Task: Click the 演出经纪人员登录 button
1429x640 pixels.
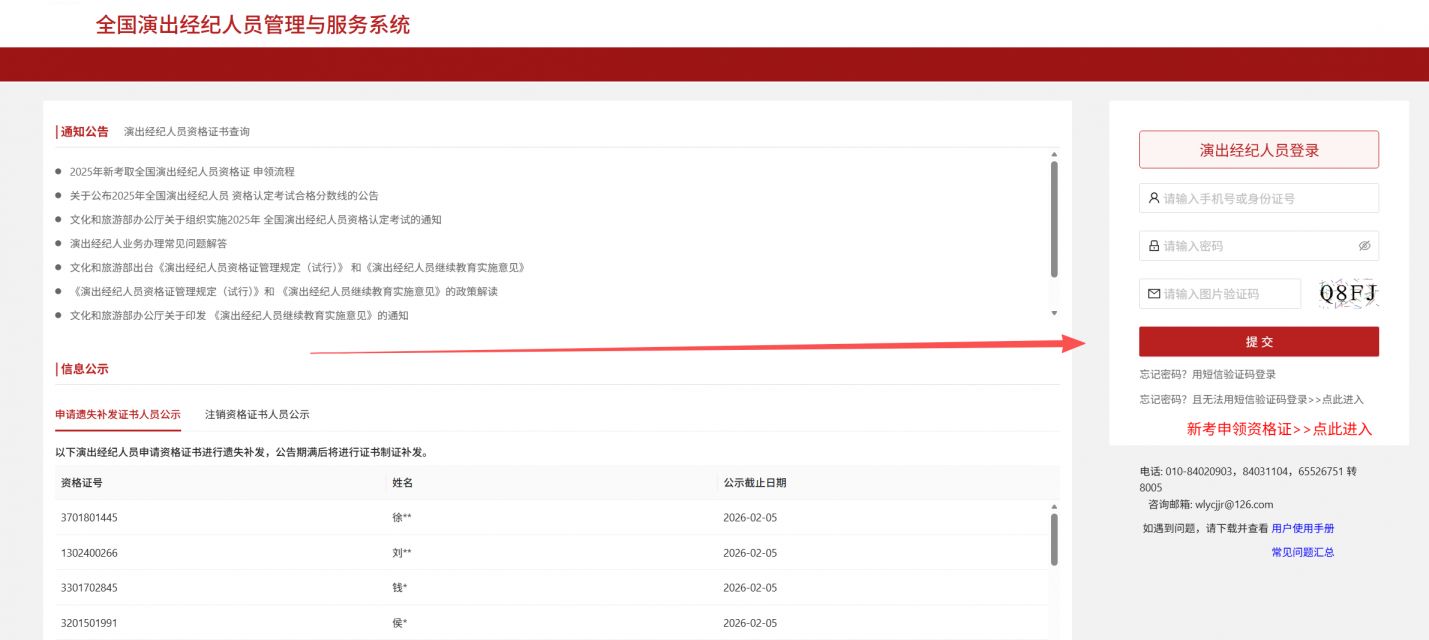Action: click(1259, 150)
